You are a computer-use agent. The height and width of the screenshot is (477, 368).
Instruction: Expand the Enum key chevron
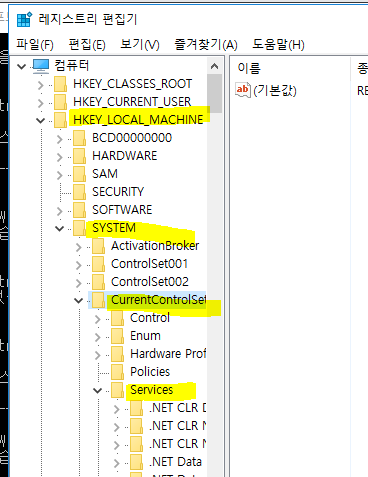coord(98,337)
